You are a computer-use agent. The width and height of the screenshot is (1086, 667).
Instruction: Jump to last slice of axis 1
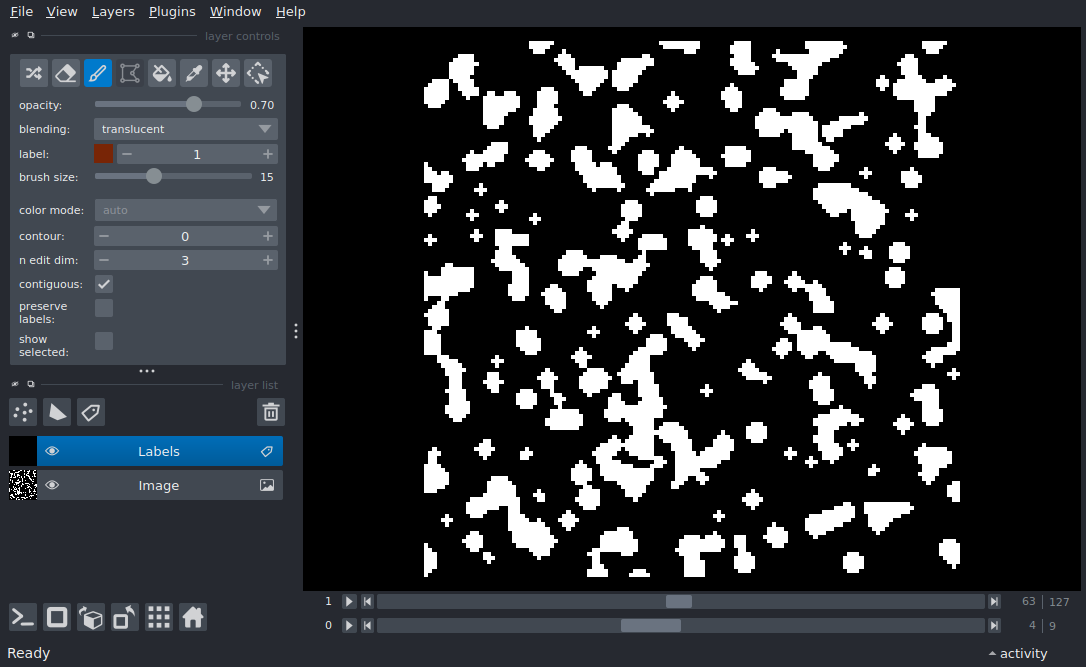(994, 602)
